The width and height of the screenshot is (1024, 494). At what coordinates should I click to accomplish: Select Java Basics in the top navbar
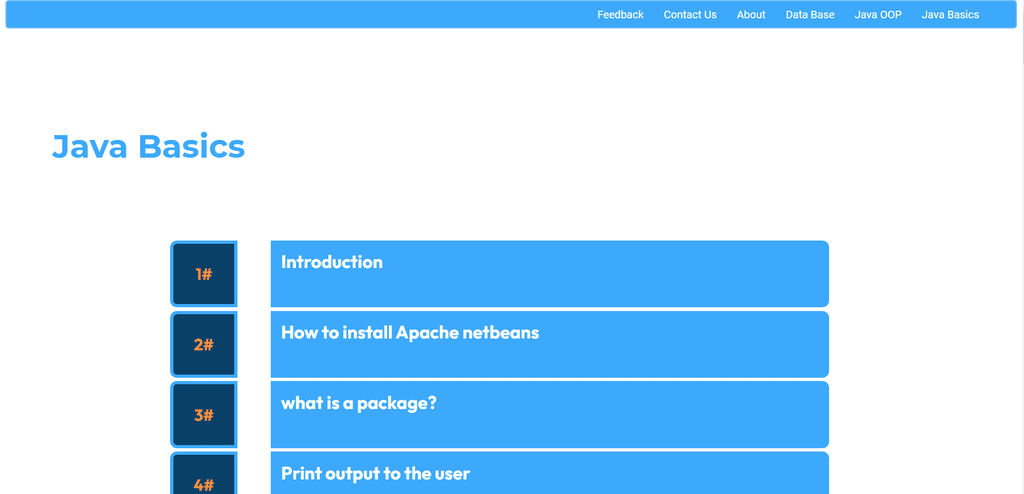pyautogui.click(x=950, y=14)
